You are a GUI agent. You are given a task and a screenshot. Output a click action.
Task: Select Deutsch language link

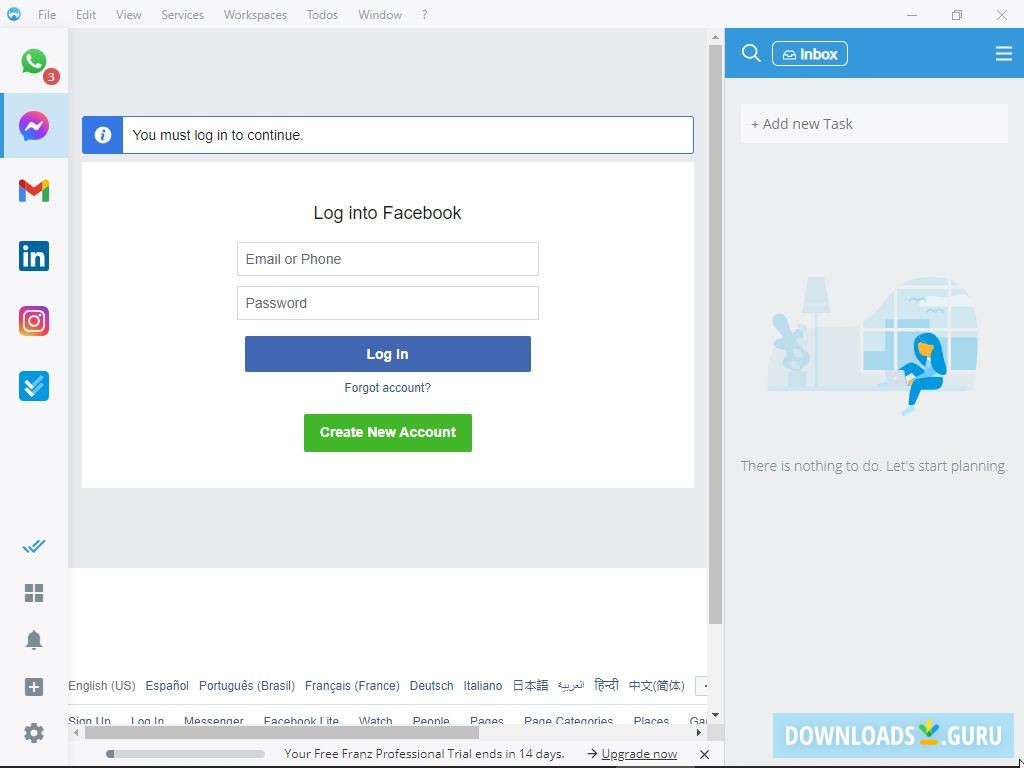(x=432, y=686)
